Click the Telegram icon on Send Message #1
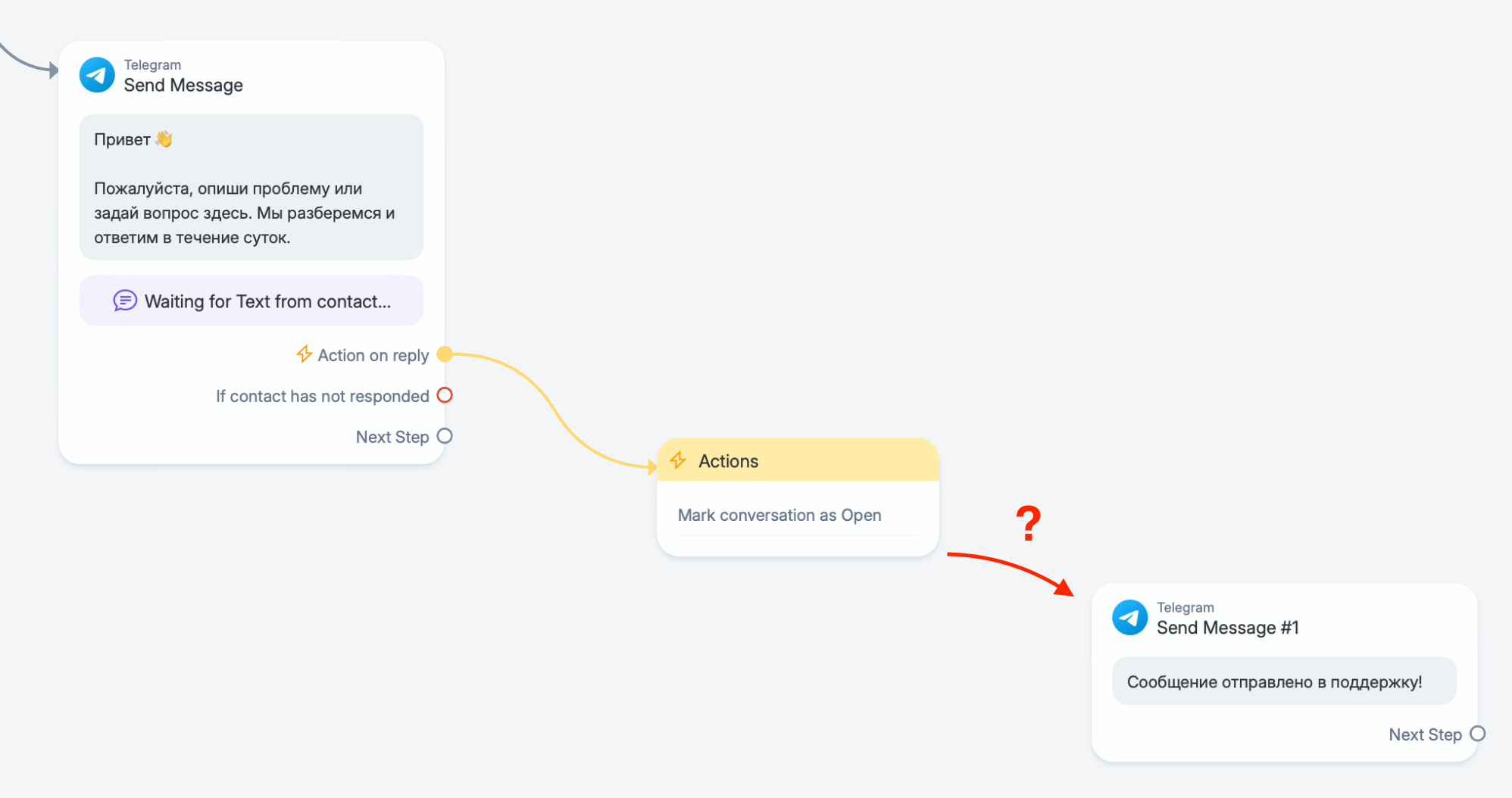The image size is (1512, 798). tap(1129, 618)
